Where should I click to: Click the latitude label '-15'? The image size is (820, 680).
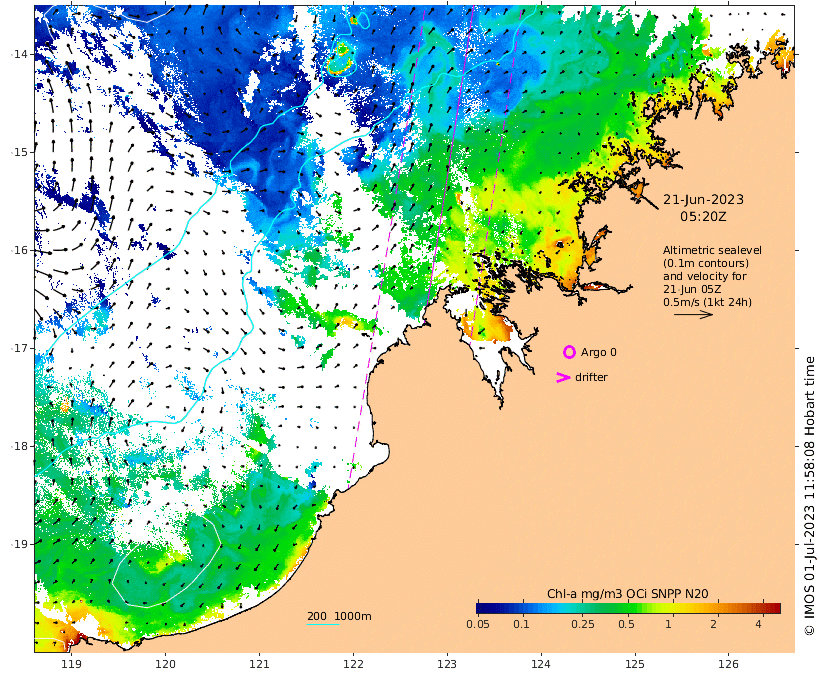pos(21,152)
